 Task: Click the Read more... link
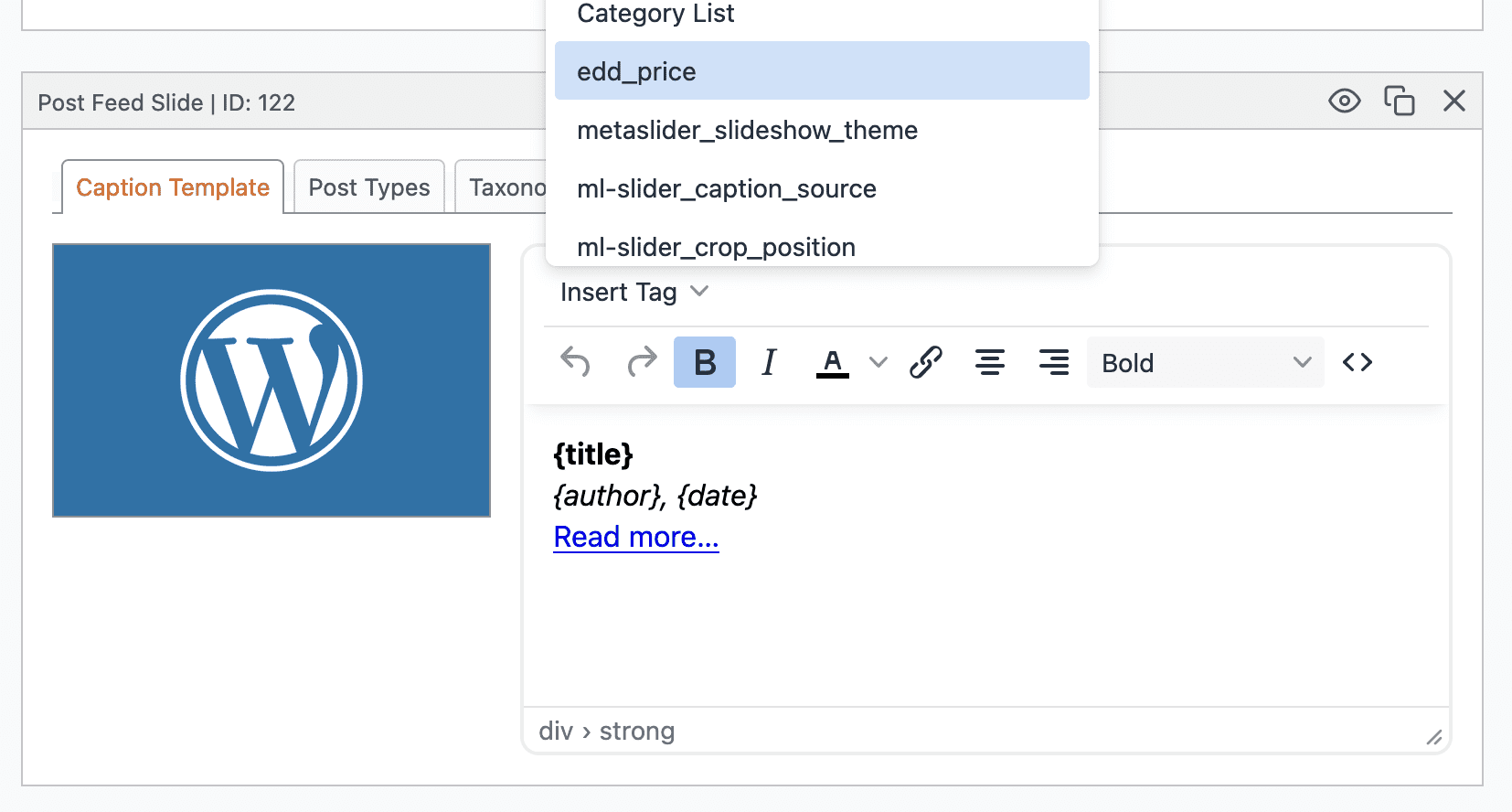(636, 537)
